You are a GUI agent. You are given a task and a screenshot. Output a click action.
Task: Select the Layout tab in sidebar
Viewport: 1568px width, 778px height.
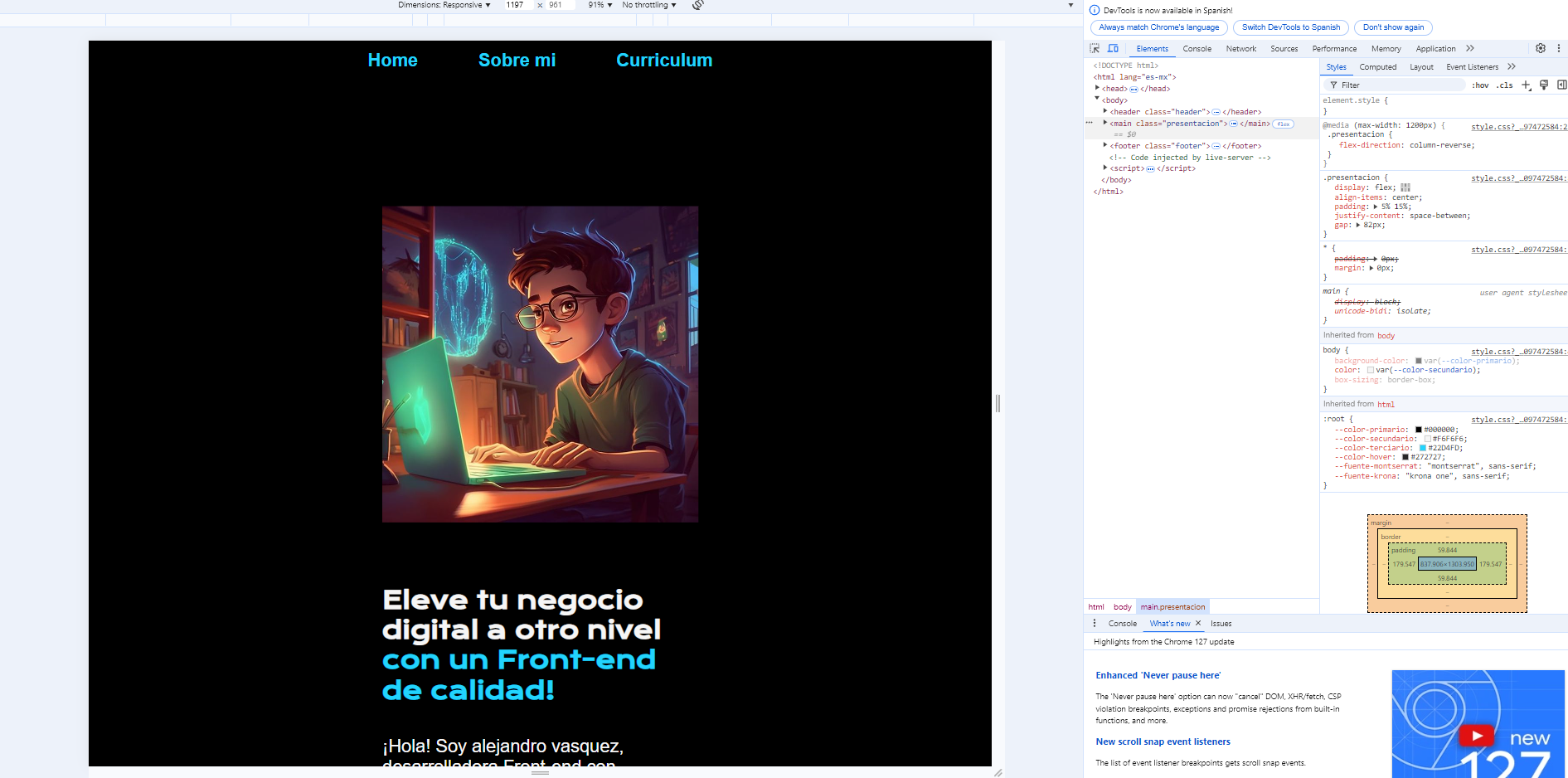[1421, 67]
